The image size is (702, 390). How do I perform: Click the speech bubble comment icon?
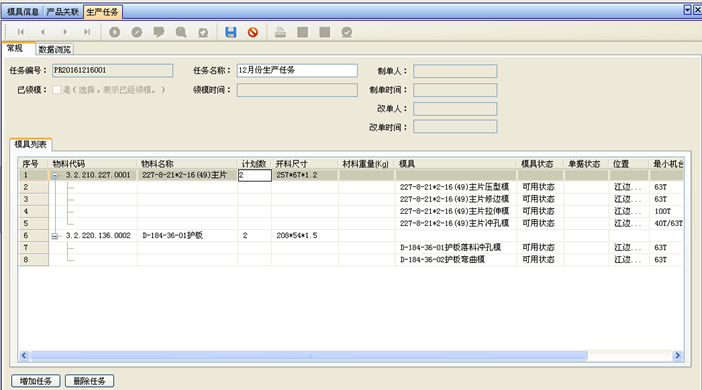159,32
